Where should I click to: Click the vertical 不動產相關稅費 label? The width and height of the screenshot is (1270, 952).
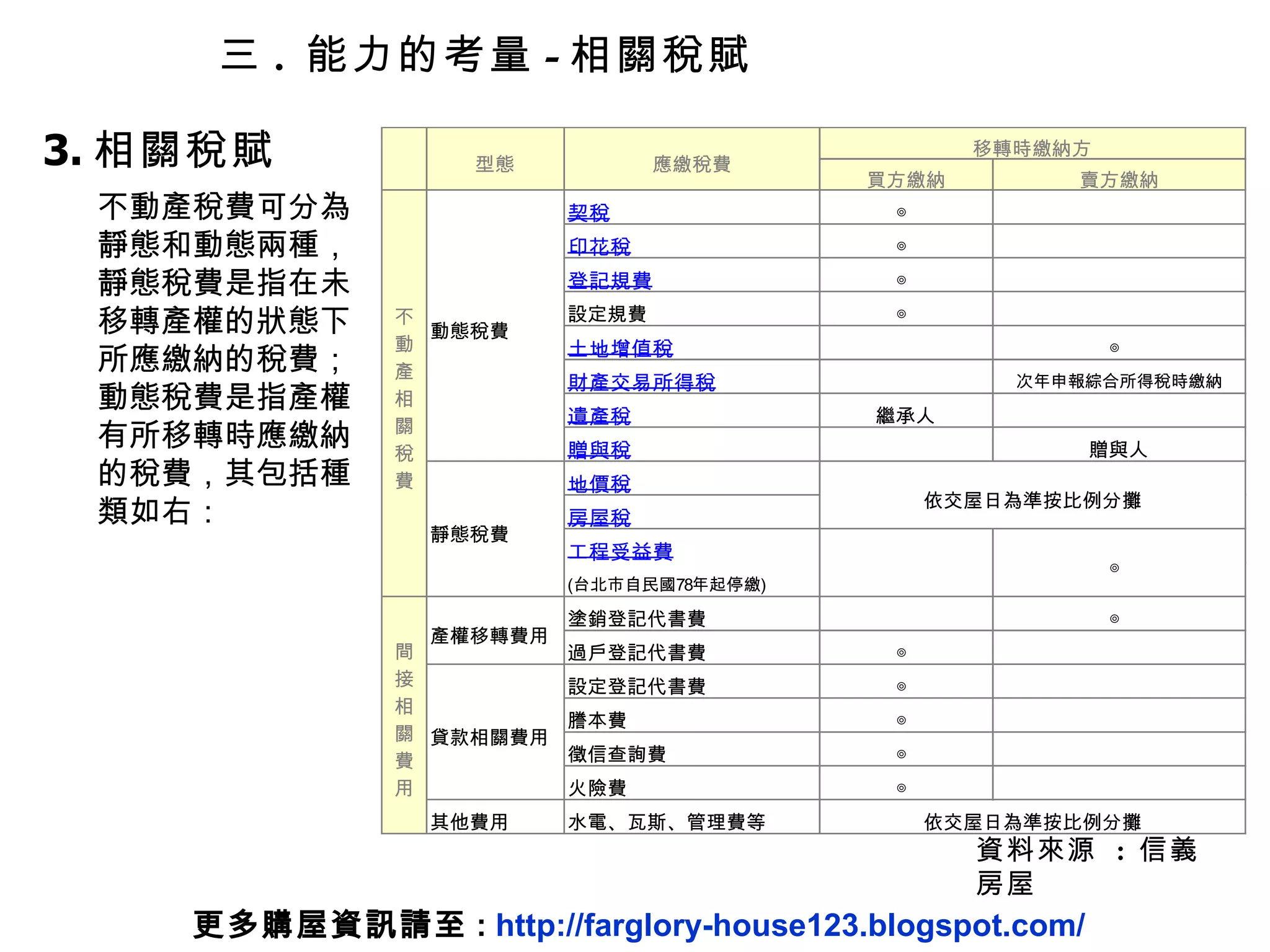click(404, 399)
